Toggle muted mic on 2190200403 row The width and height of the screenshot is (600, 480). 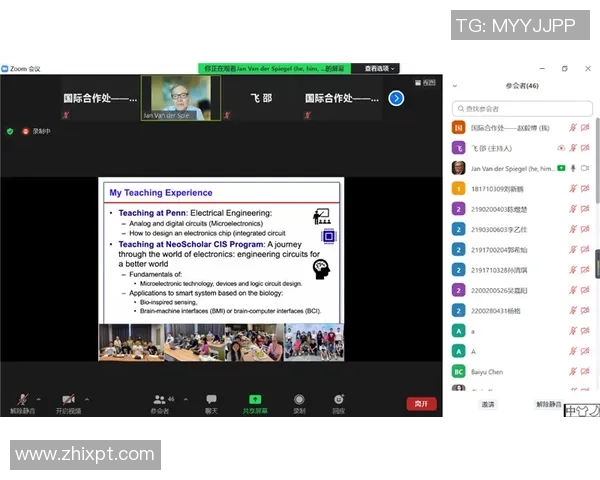(x=573, y=209)
